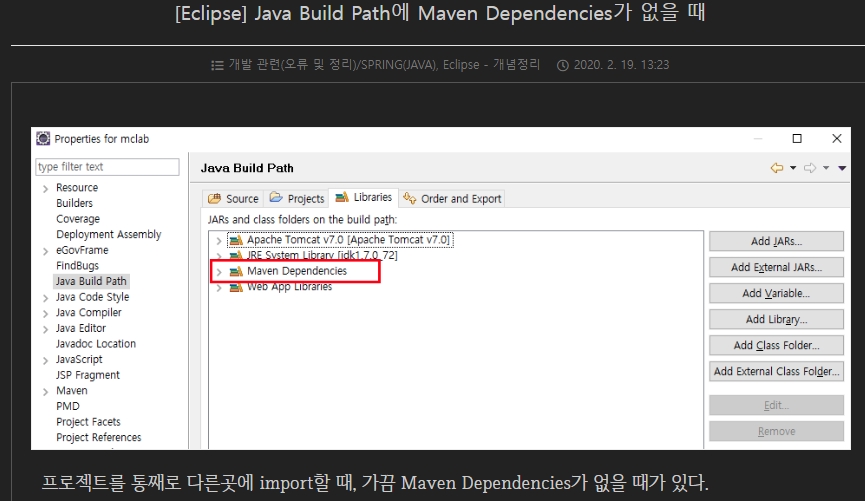The height and width of the screenshot is (501, 865).
Task: Click the Add JARs... button
Action: tap(776, 241)
